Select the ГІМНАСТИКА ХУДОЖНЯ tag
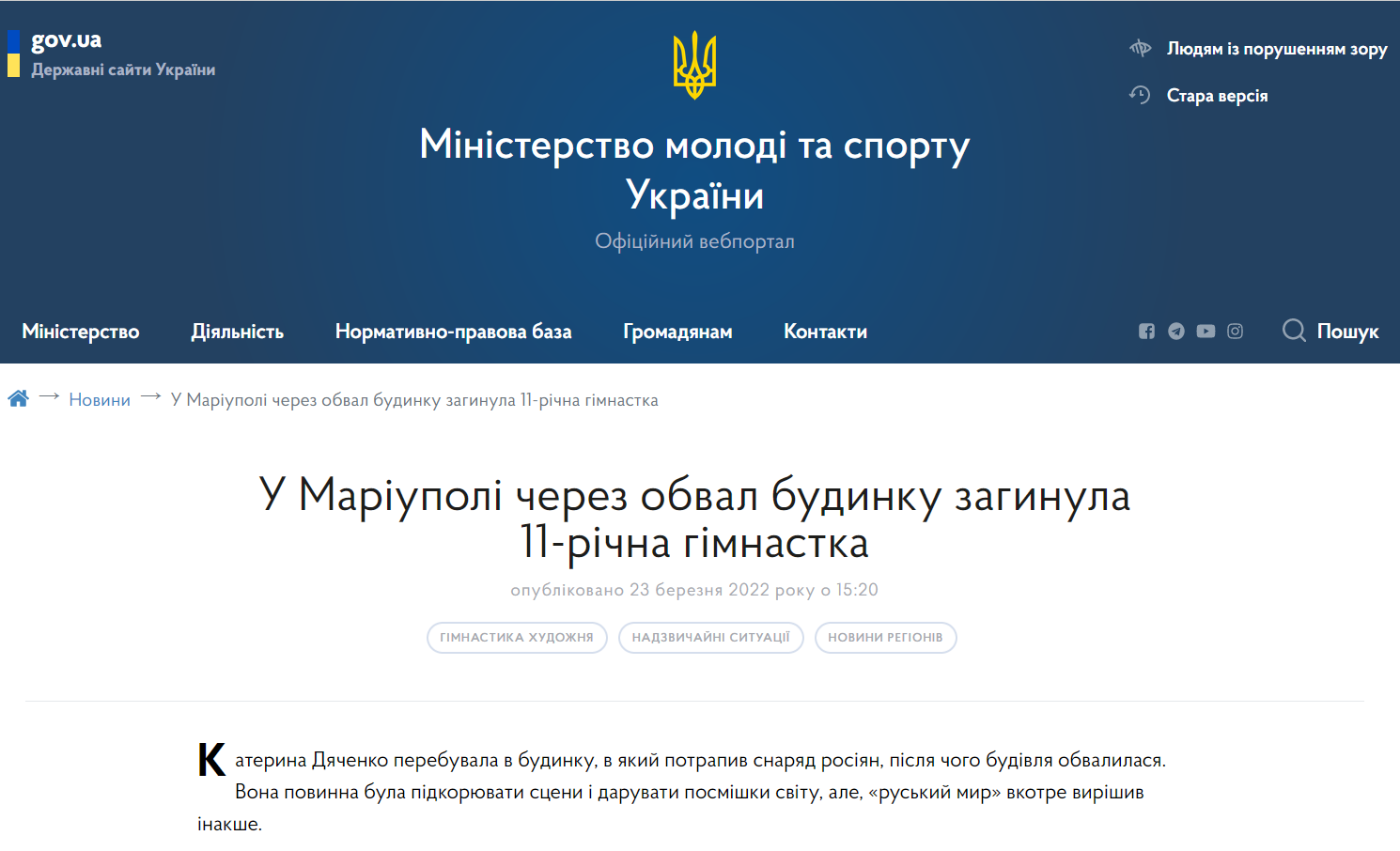 pos(517,638)
